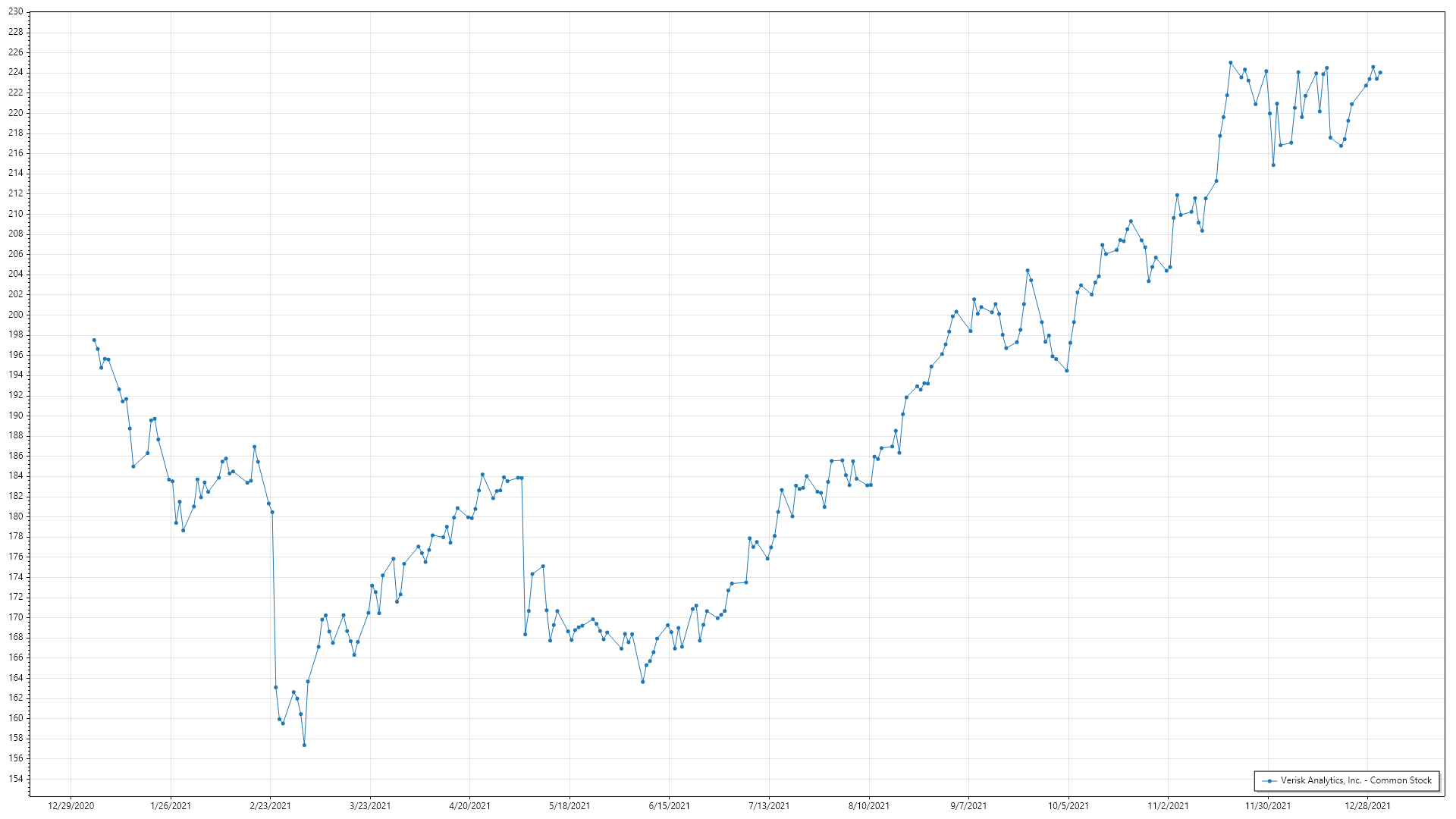This screenshot has width=1456, height=819.
Task: Click the last data point of the series
Action: (1380, 73)
